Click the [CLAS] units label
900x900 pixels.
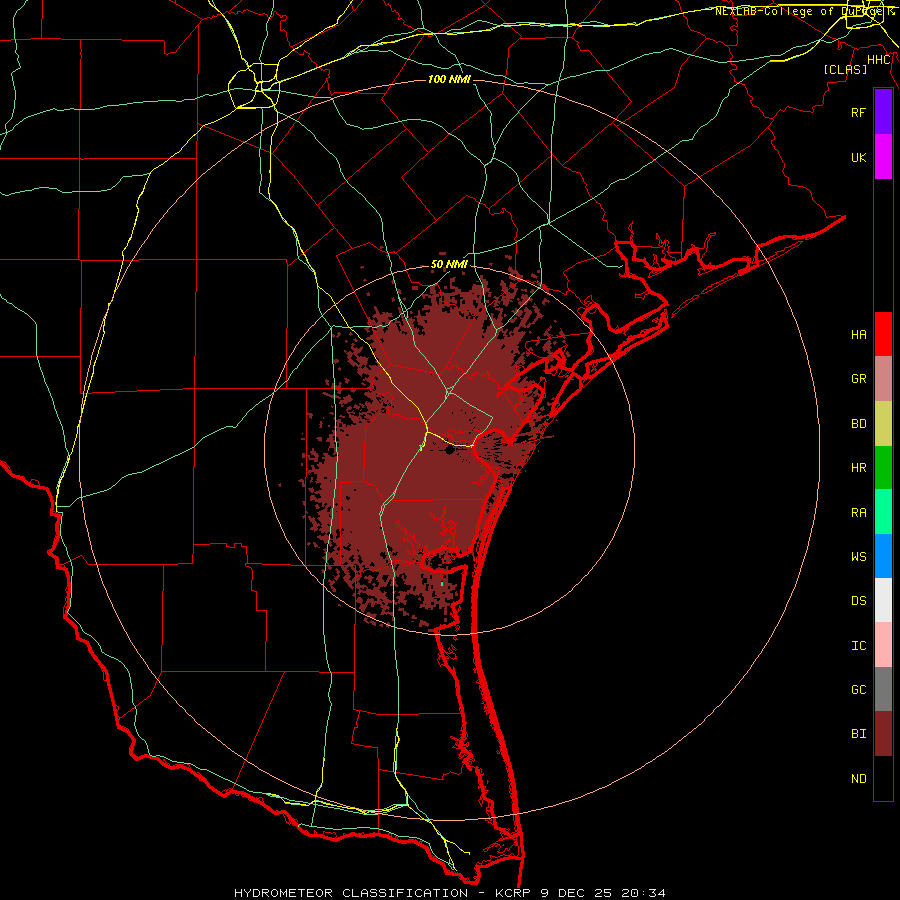click(845, 69)
